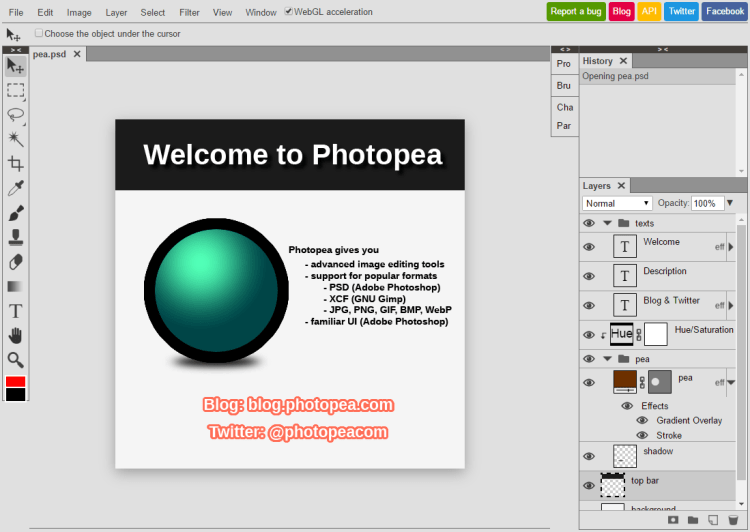Image resolution: width=750 pixels, height=532 pixels.
Task: Create a new layer icon
Action: click(713, 520)
